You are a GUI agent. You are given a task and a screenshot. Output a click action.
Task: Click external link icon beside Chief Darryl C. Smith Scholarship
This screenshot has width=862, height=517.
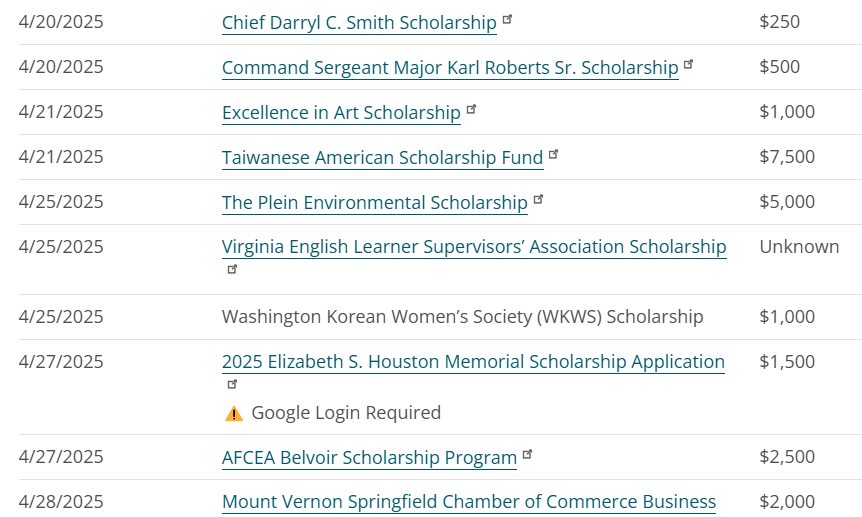click(507, 20)
